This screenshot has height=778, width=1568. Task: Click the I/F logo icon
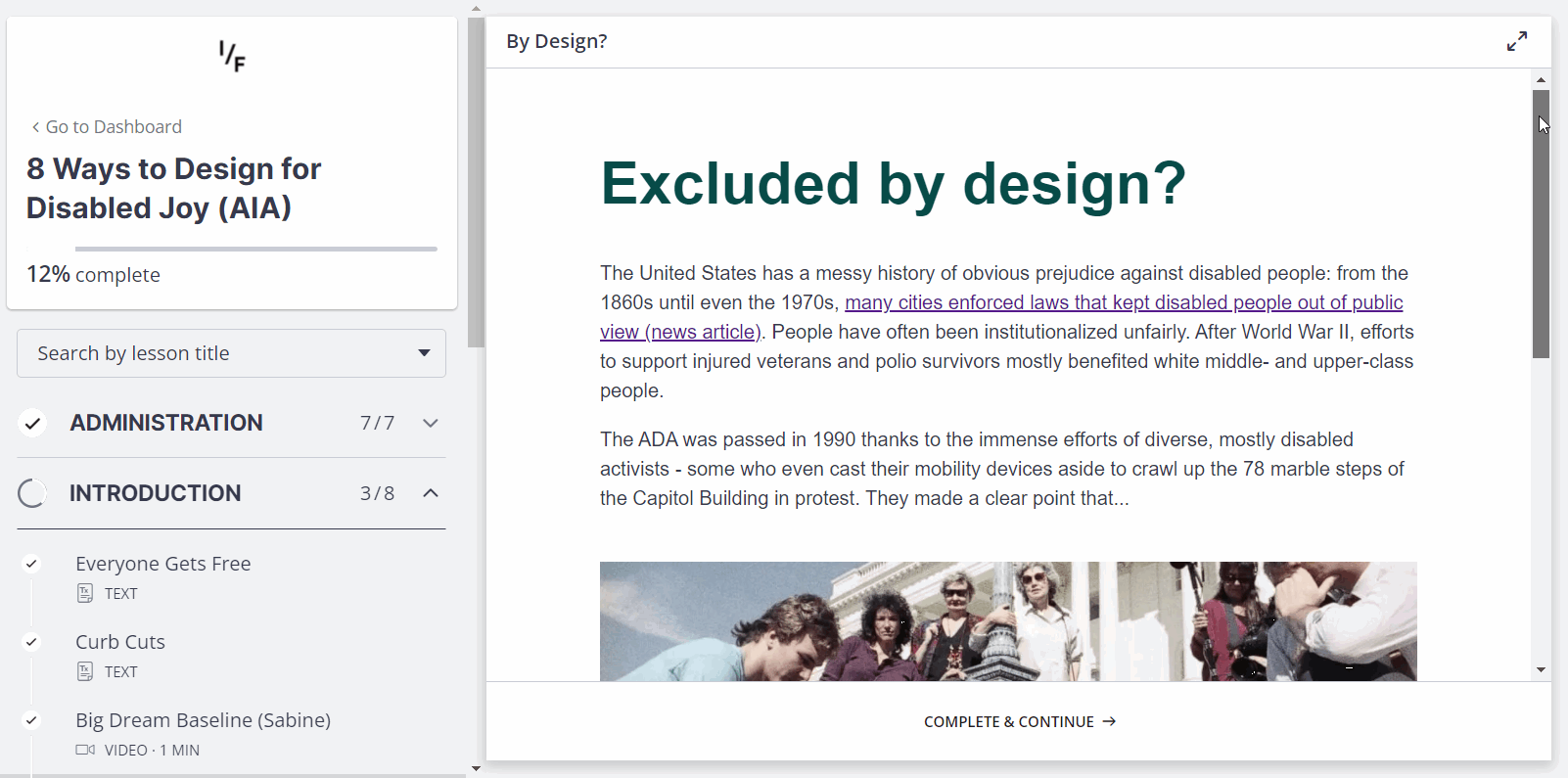click(x=232, y=56)
